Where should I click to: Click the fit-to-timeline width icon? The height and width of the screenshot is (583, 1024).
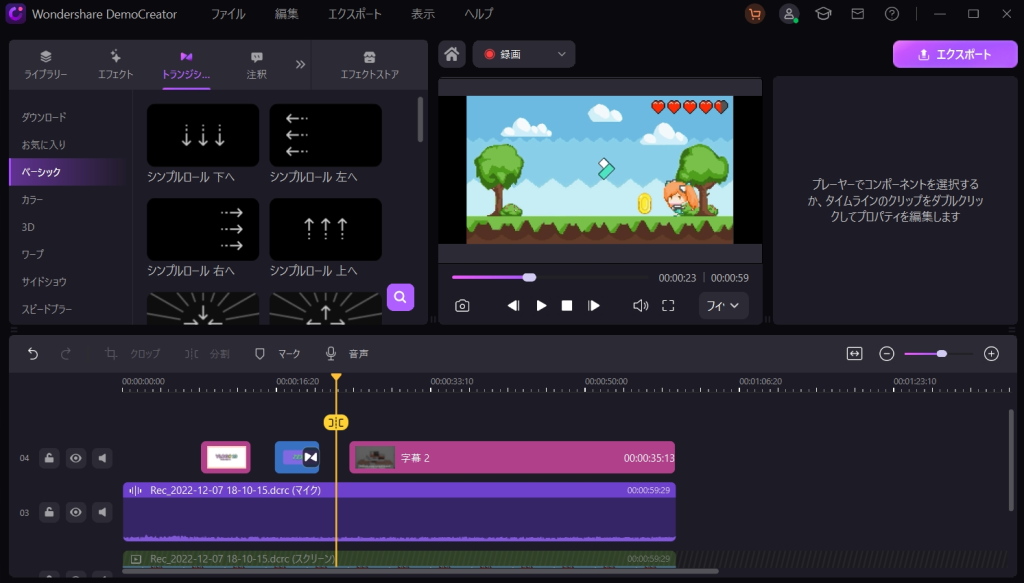pyautogui.click(x=854, y=354)
